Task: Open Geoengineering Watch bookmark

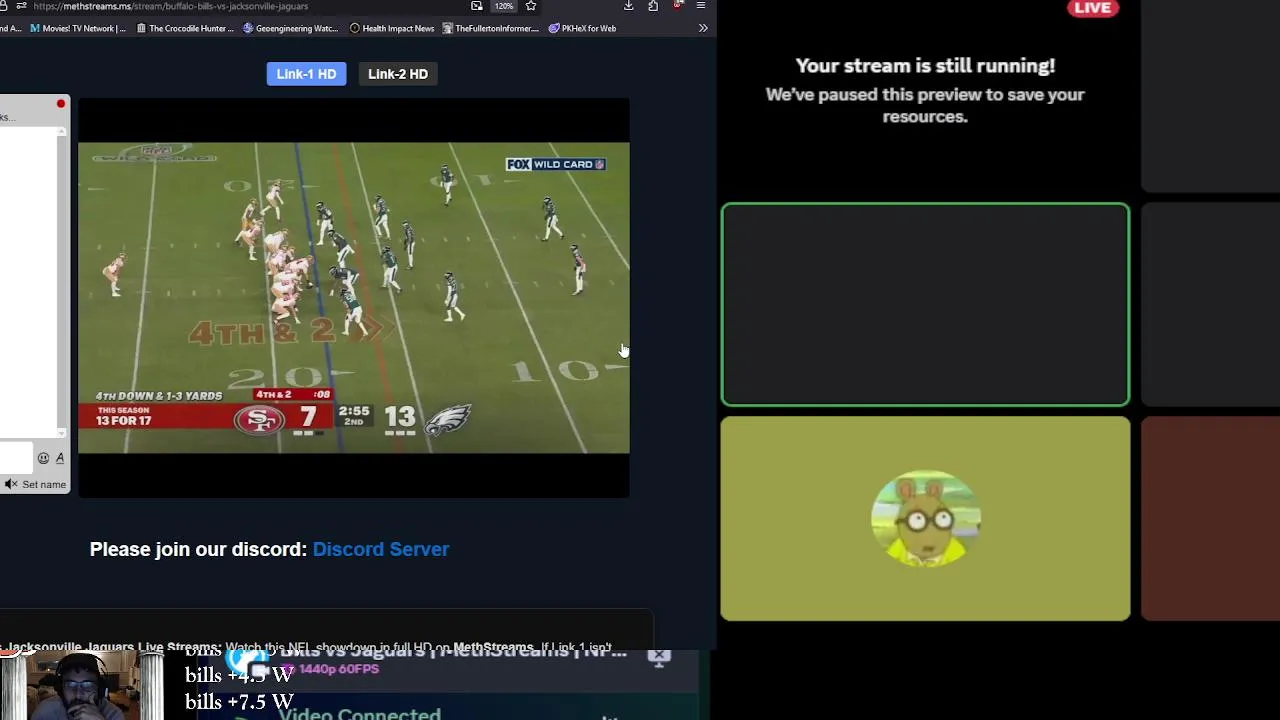Action: pos(291,28)
